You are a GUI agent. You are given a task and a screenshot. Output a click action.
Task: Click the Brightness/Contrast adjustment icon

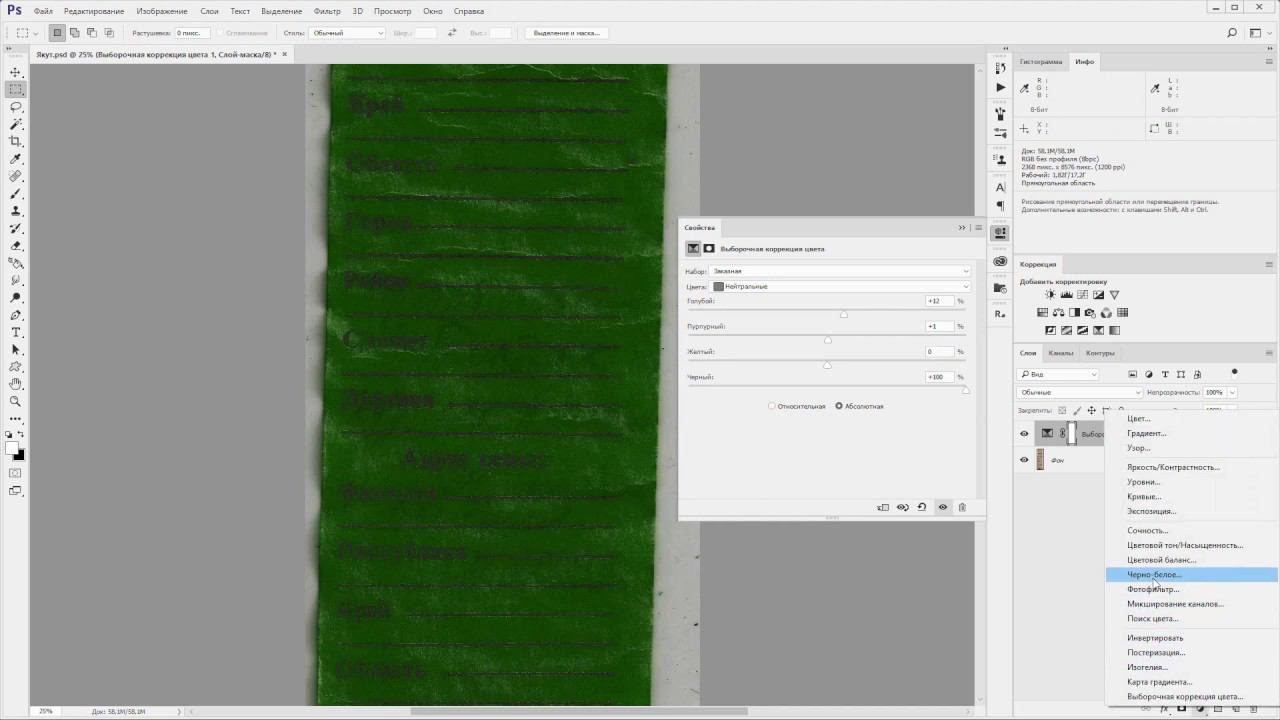[1050, 295]
